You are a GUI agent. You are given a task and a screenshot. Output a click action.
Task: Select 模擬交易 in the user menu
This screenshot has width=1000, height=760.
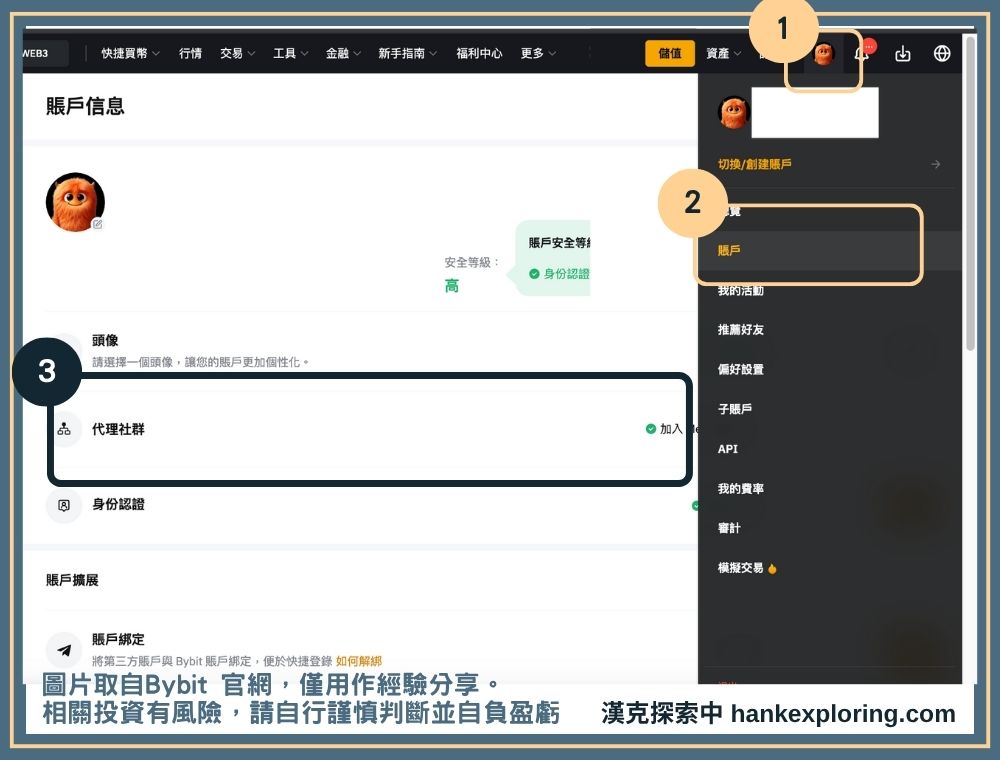[x=740, y=568]
